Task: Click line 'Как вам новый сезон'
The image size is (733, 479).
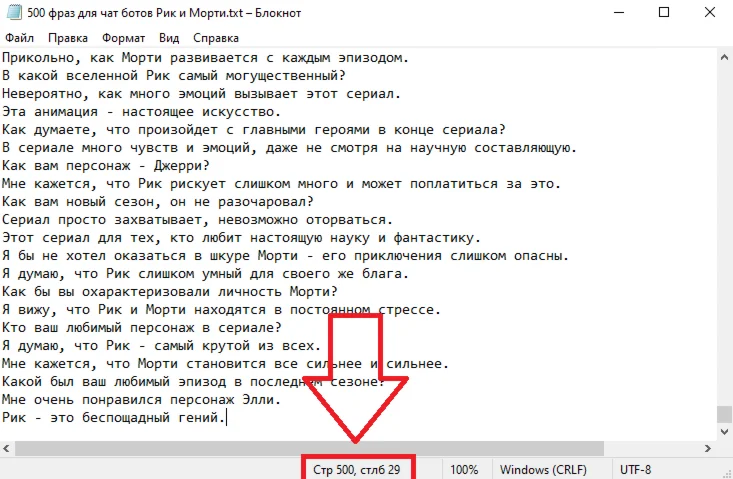Action: pyautogui.click(x=158, y=202)
